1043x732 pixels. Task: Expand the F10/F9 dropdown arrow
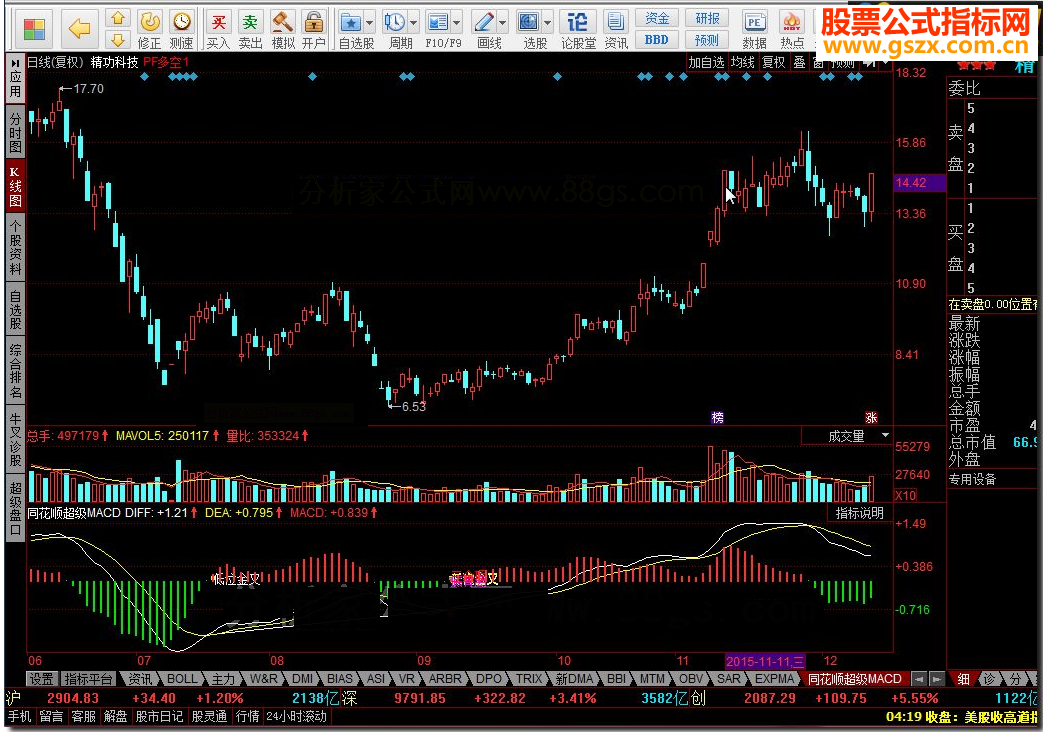(457, 23)
